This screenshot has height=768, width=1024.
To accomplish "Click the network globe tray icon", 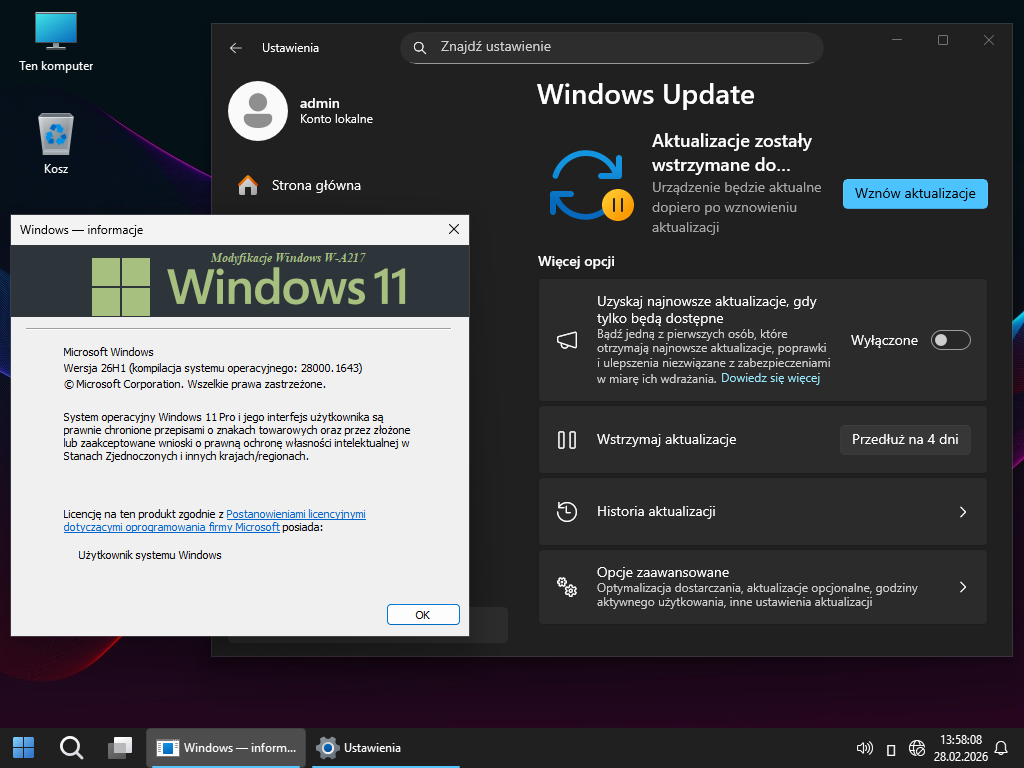I will [x=916, y=748].
